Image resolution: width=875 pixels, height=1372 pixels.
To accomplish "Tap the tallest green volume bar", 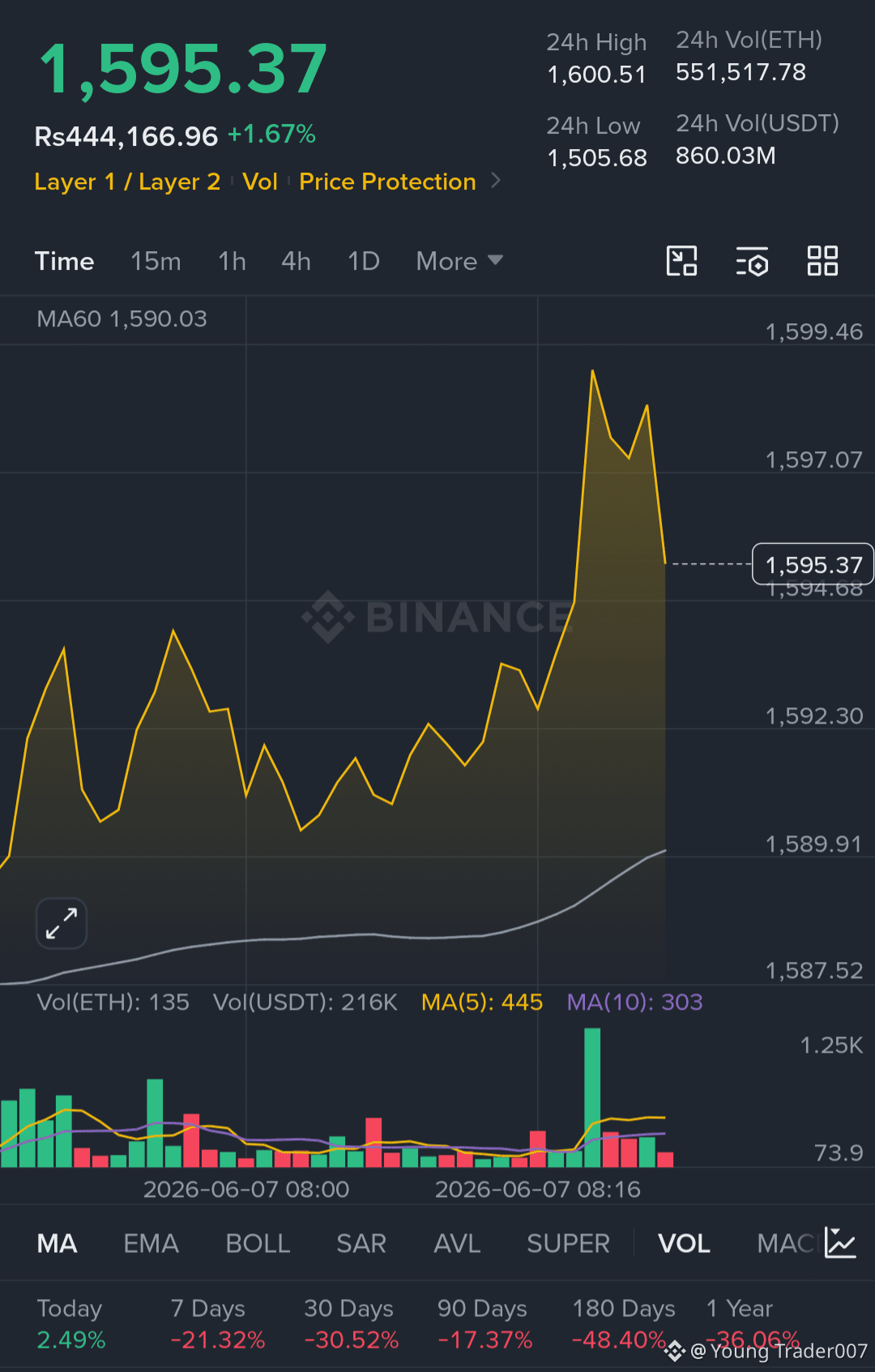I will coord(592,1097).
